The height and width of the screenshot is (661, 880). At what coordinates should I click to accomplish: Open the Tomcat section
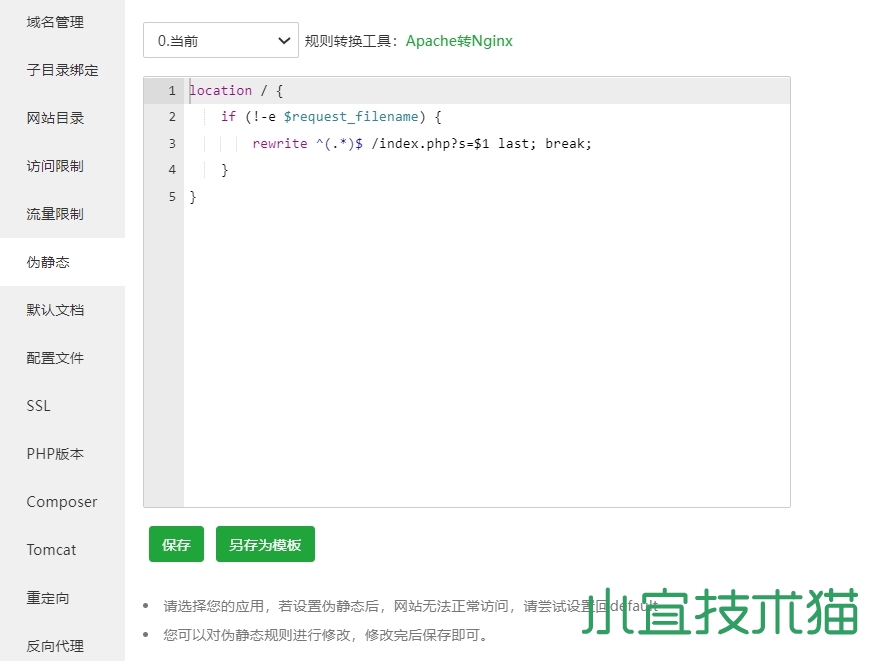51,550
